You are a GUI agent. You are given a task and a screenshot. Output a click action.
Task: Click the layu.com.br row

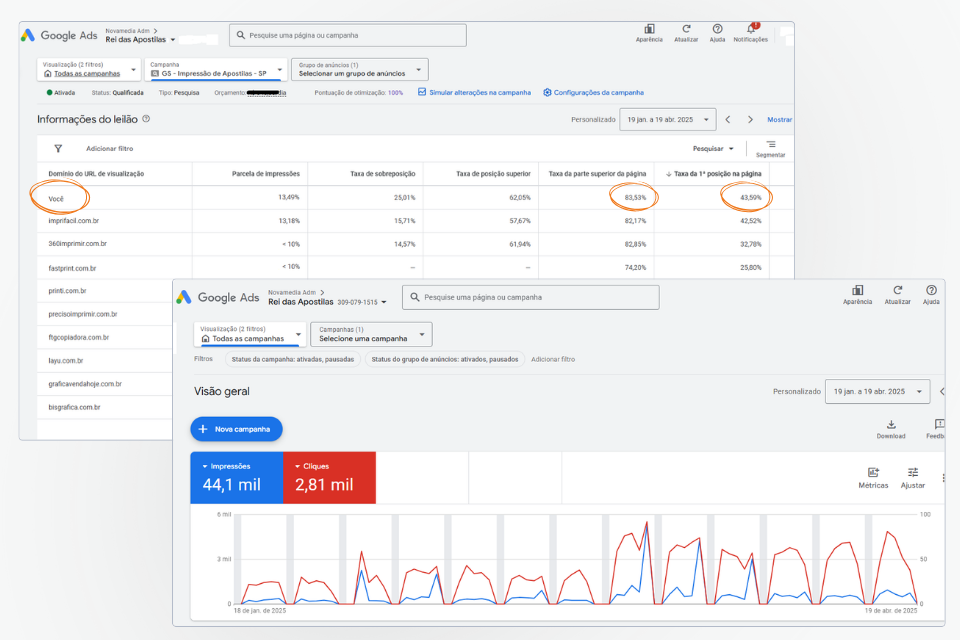pyautogui.click(x=105, y=361)
